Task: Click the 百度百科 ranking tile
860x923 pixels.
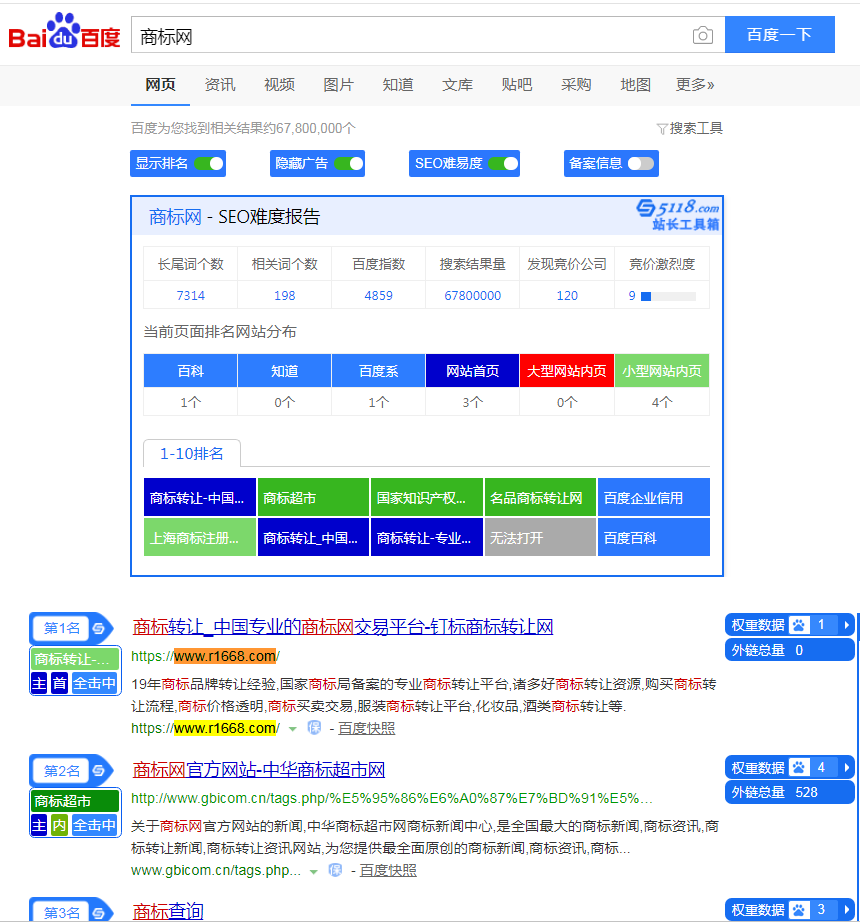Action: (653, 537)
